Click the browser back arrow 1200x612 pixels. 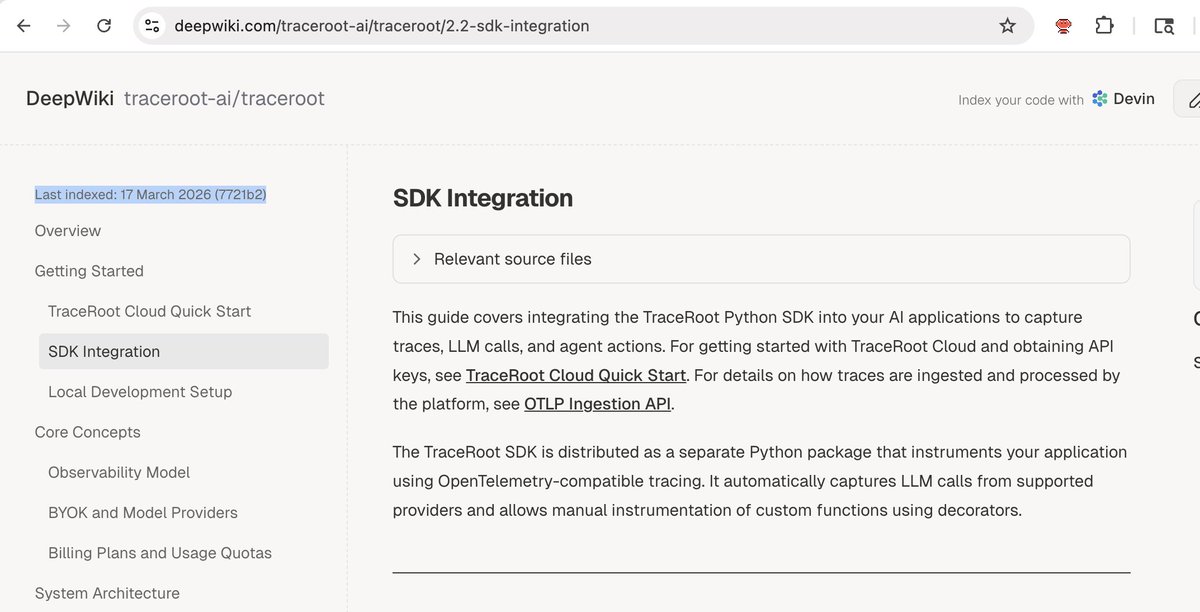click(24, 26)
